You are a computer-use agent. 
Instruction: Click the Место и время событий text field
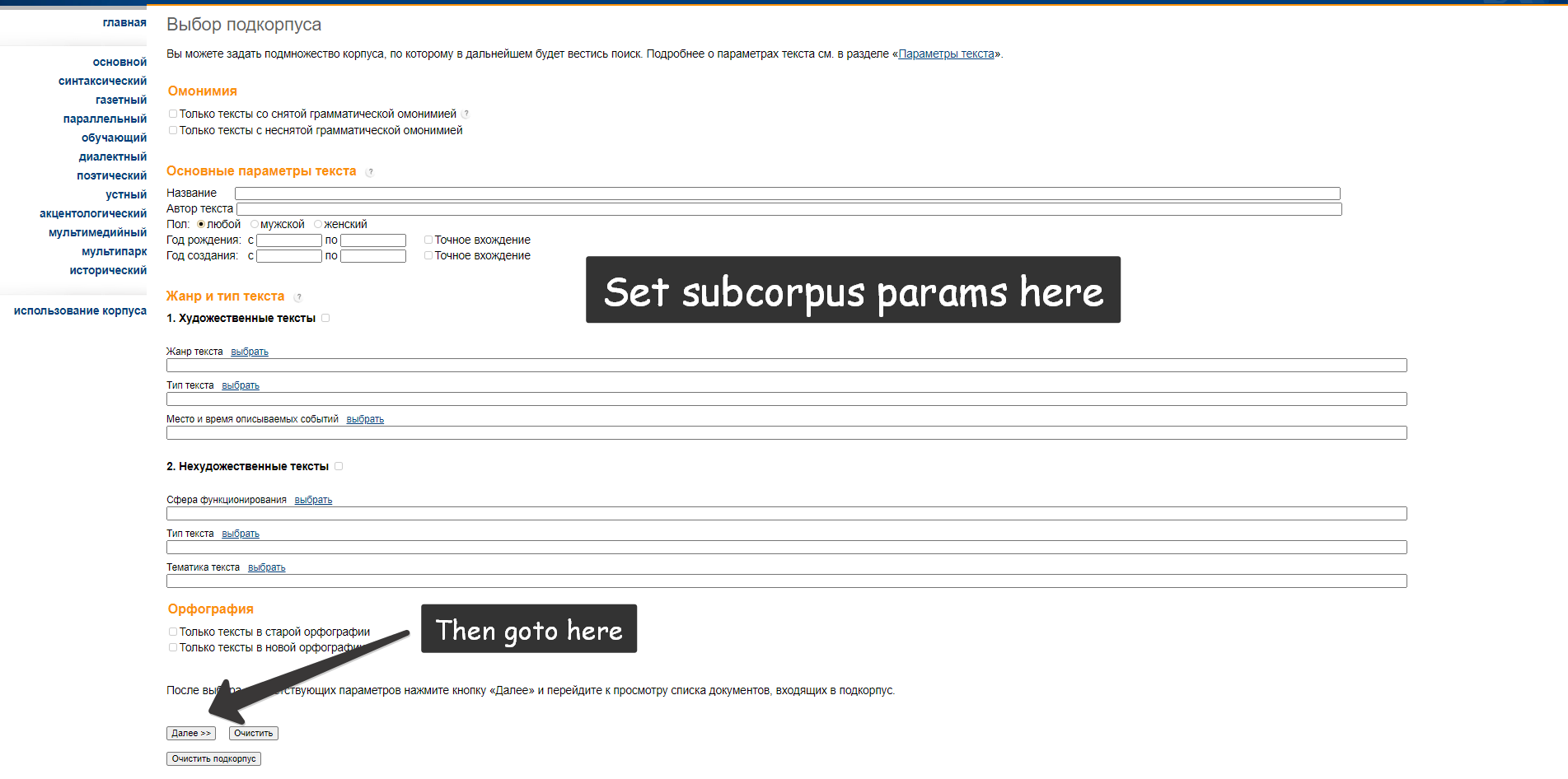pyautogui.click(x=787, y=433)
